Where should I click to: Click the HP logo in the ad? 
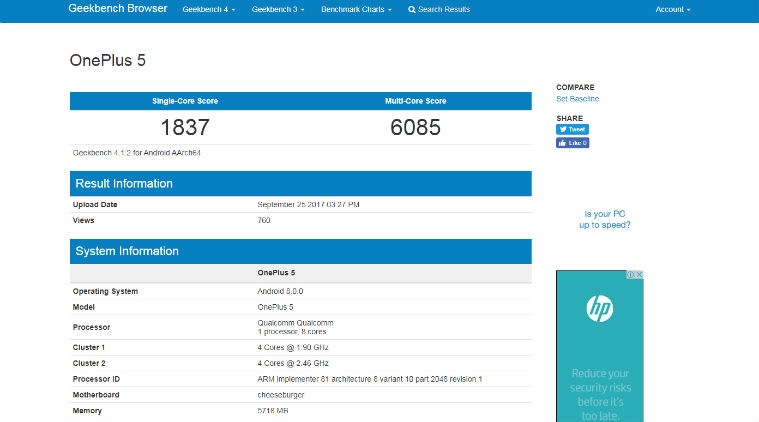coord(599,310)
